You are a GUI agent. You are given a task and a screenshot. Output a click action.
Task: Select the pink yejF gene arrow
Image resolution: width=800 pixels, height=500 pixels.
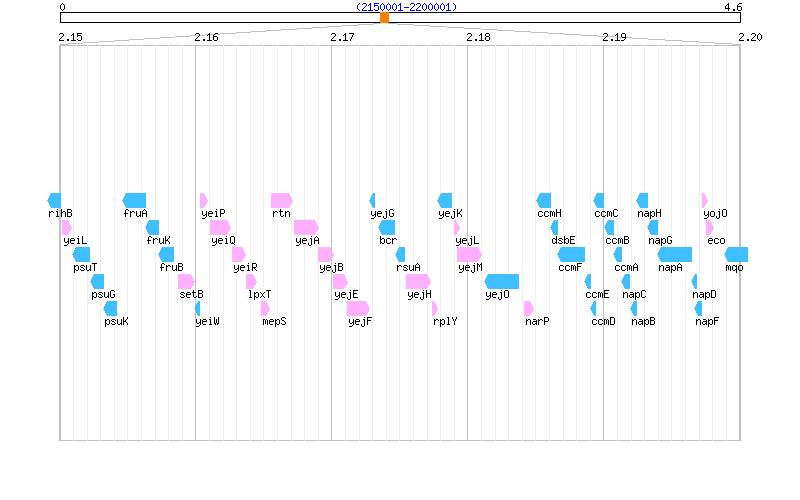[x=358, y=308]
